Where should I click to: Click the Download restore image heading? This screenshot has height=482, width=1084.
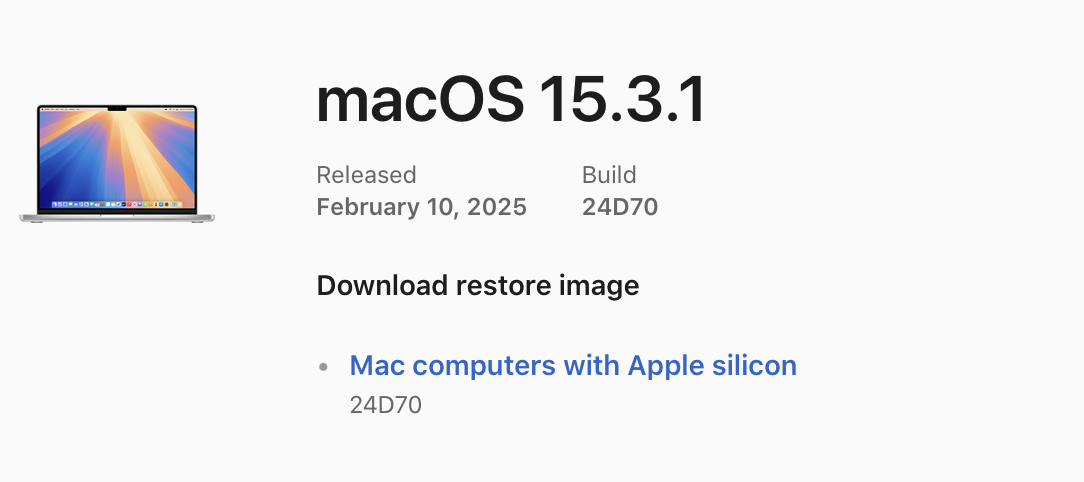pyautogui.click(x=478, y=286)
